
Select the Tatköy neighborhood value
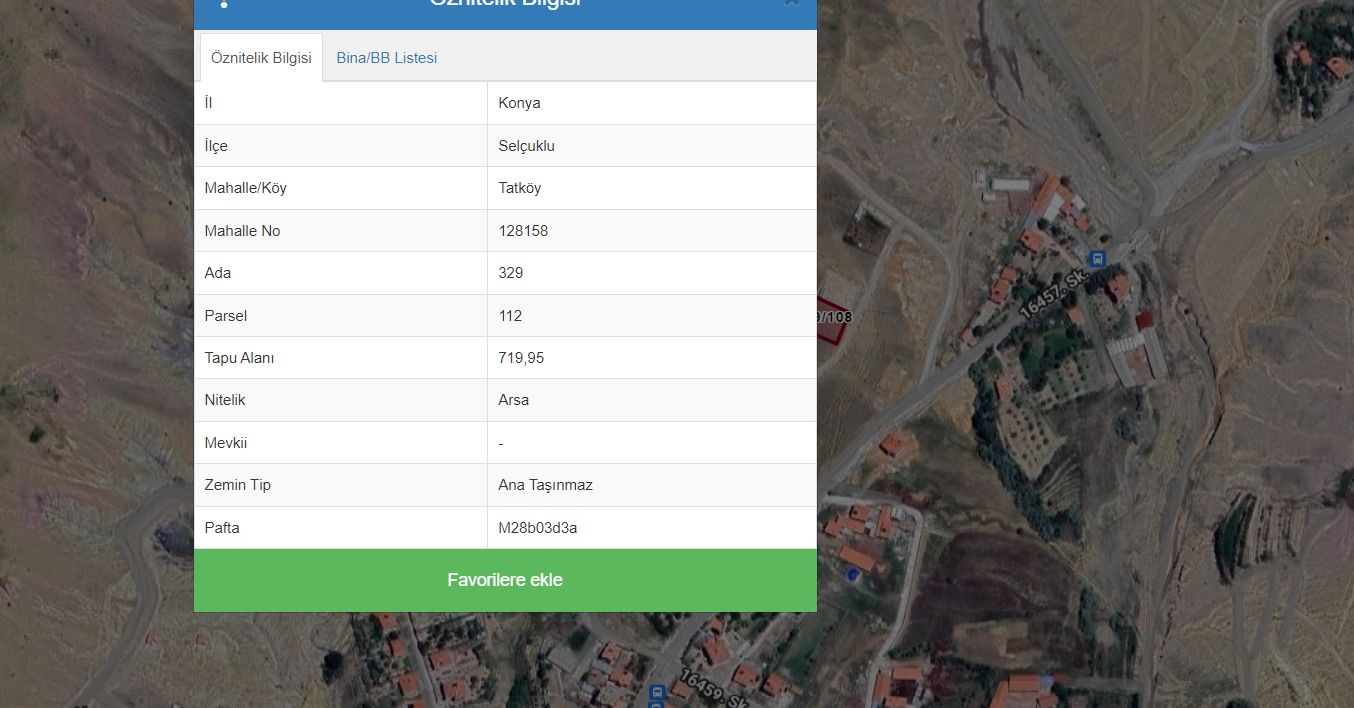point(519,188)
